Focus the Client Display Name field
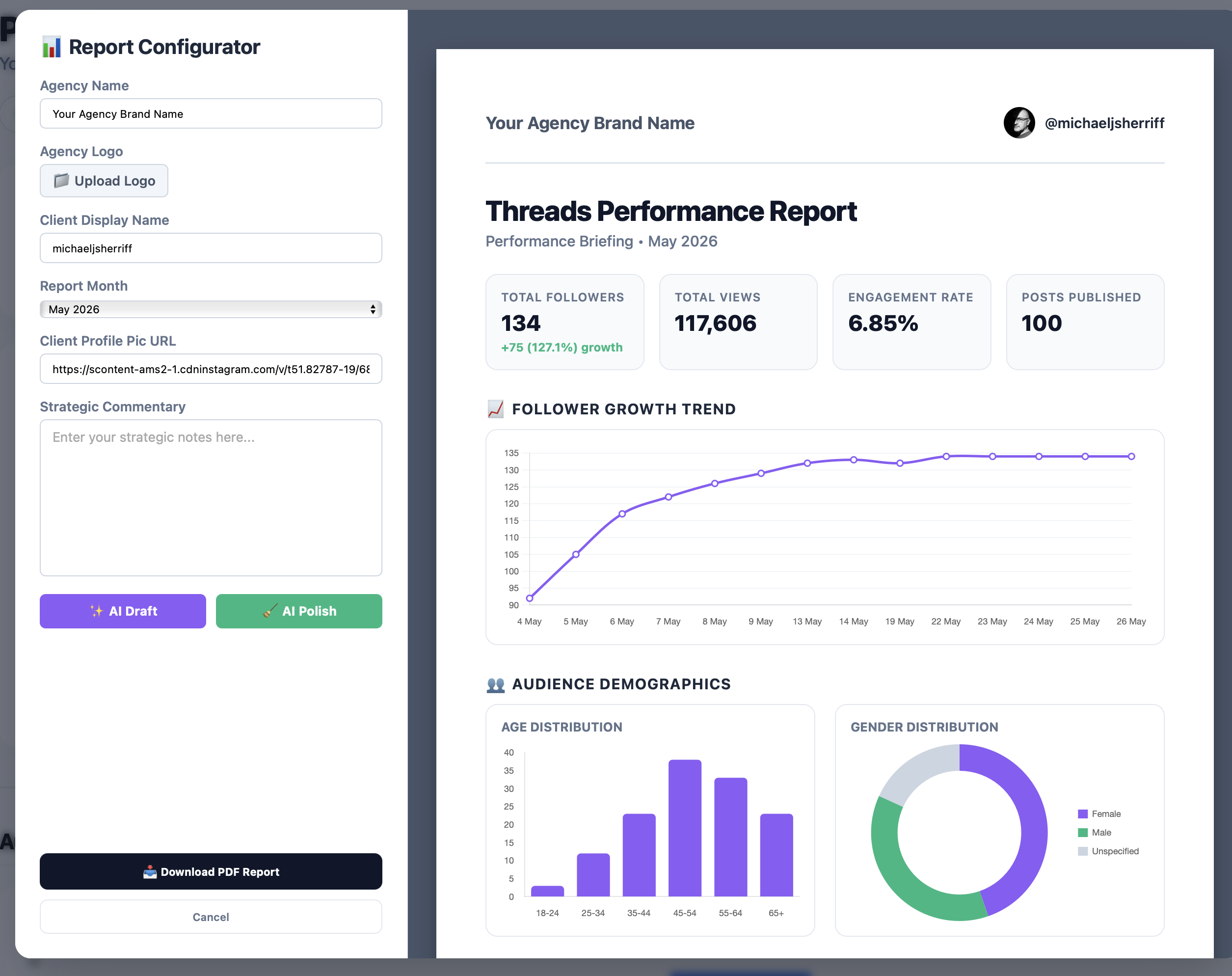1232x976 pixels. [211, 248]
